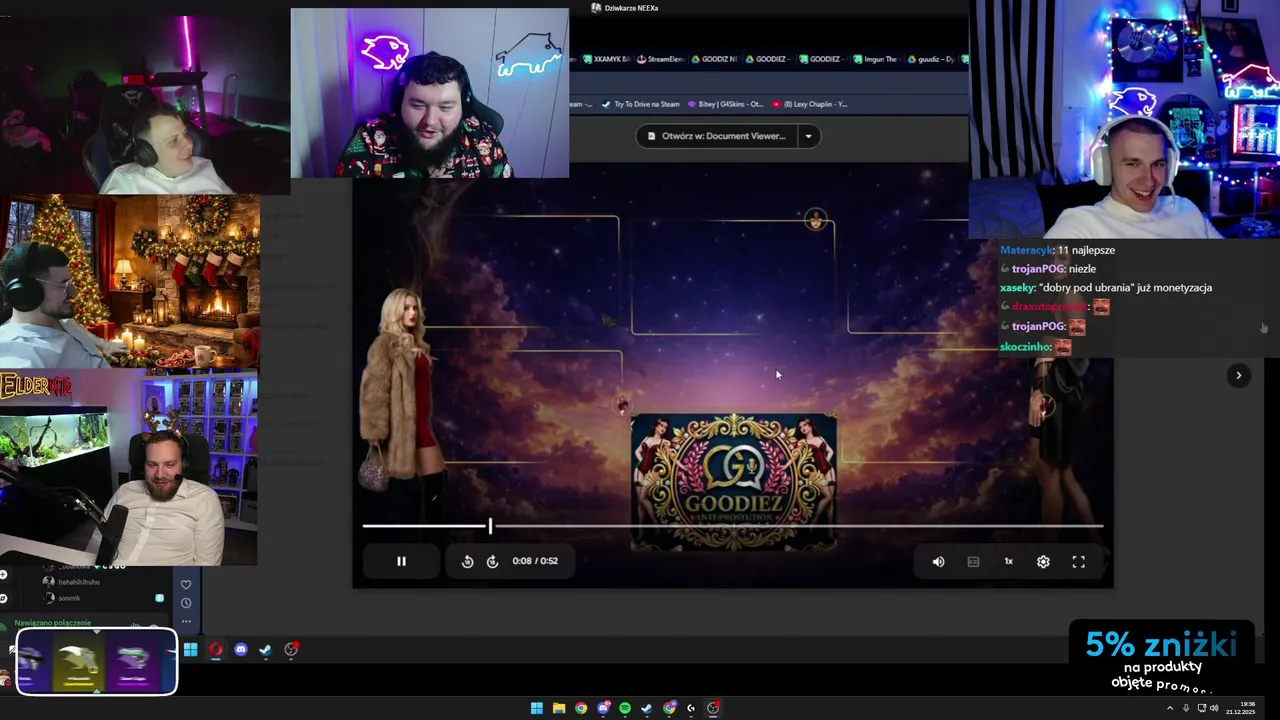Image resolution: width=1280 pixels, height=720 pixels.
Task: Open OBS with red badge in bottom taskbar
Action: 713,708
